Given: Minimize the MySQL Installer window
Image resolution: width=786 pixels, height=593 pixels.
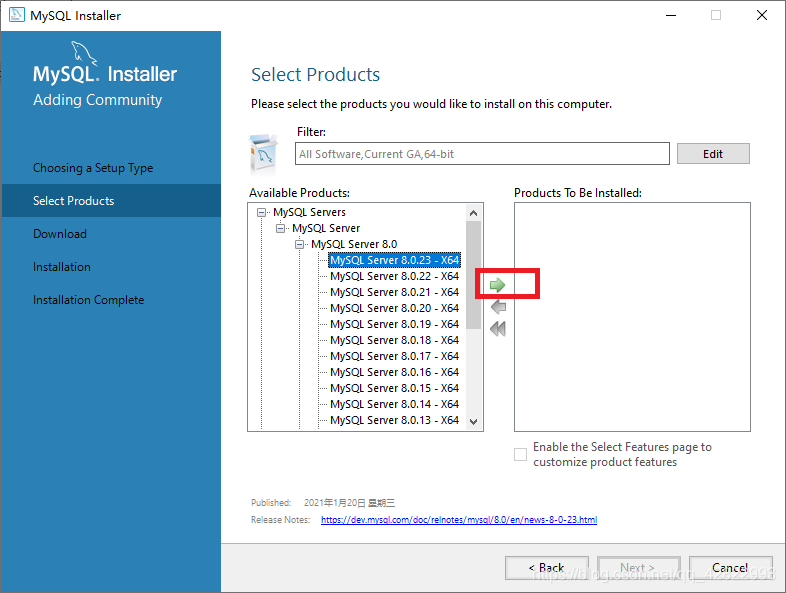Looking at the screenshot, I should click(671, 15).
